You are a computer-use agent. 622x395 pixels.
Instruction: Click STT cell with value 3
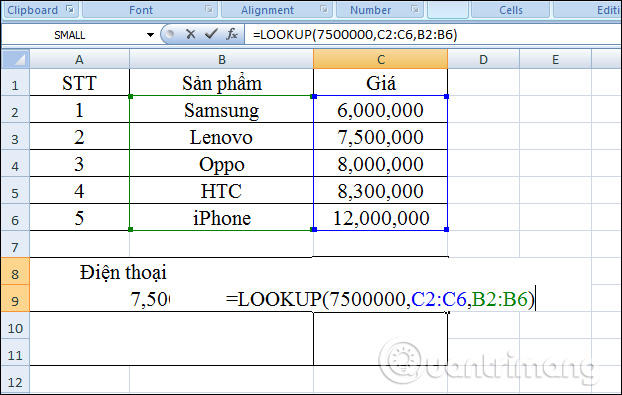click(x=79, y=163)
